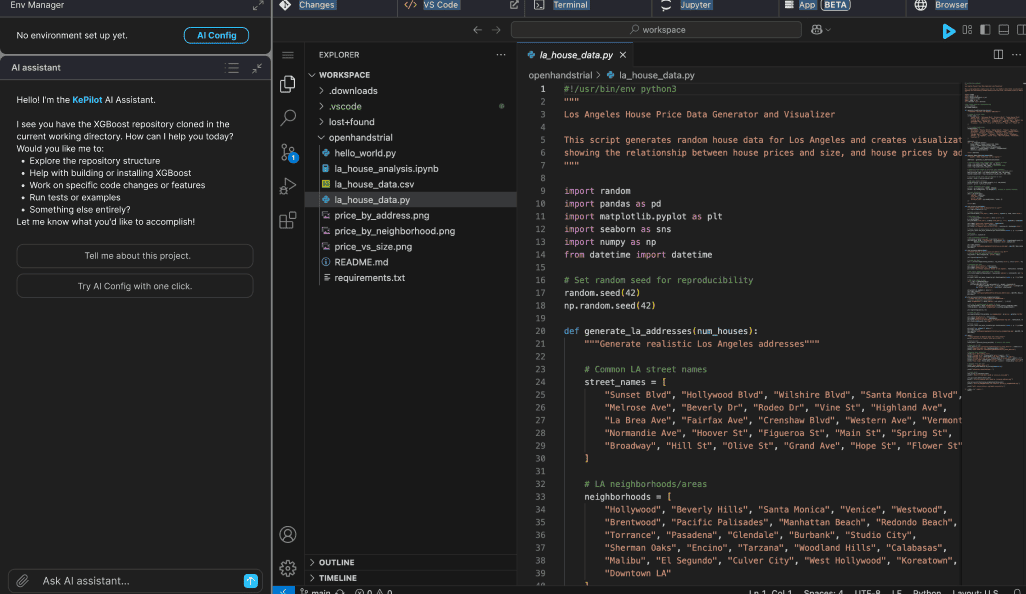Expand the Env Manager panel

click(x=258, y=6)
